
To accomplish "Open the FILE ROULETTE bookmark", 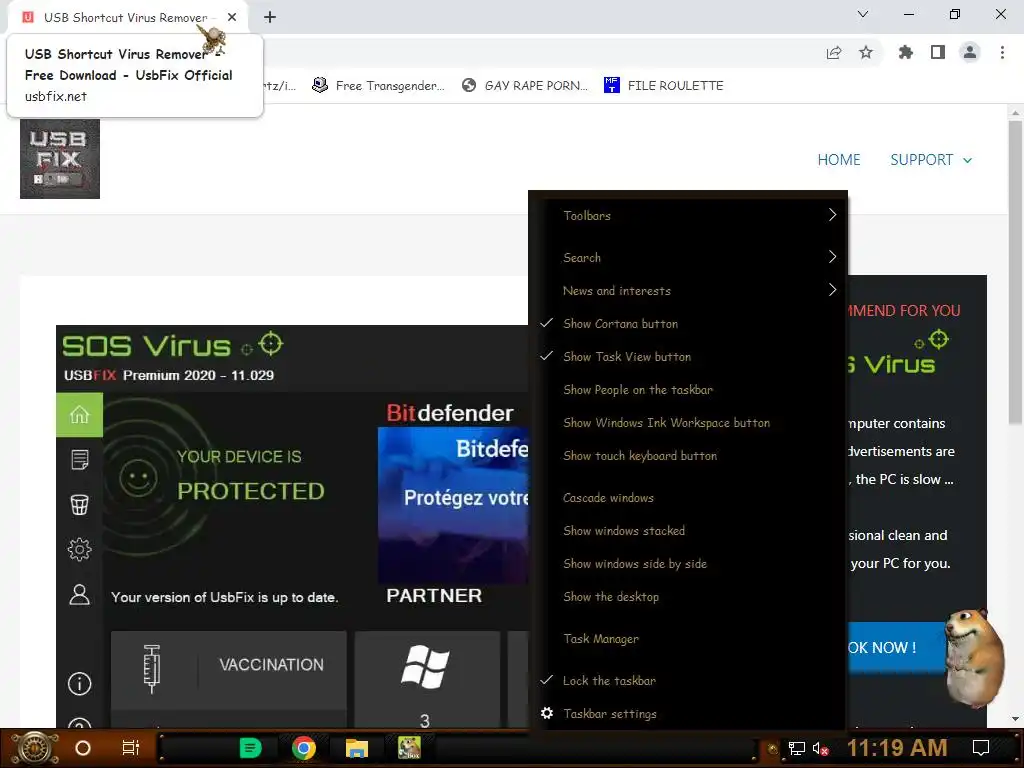I will pos(664,86).
